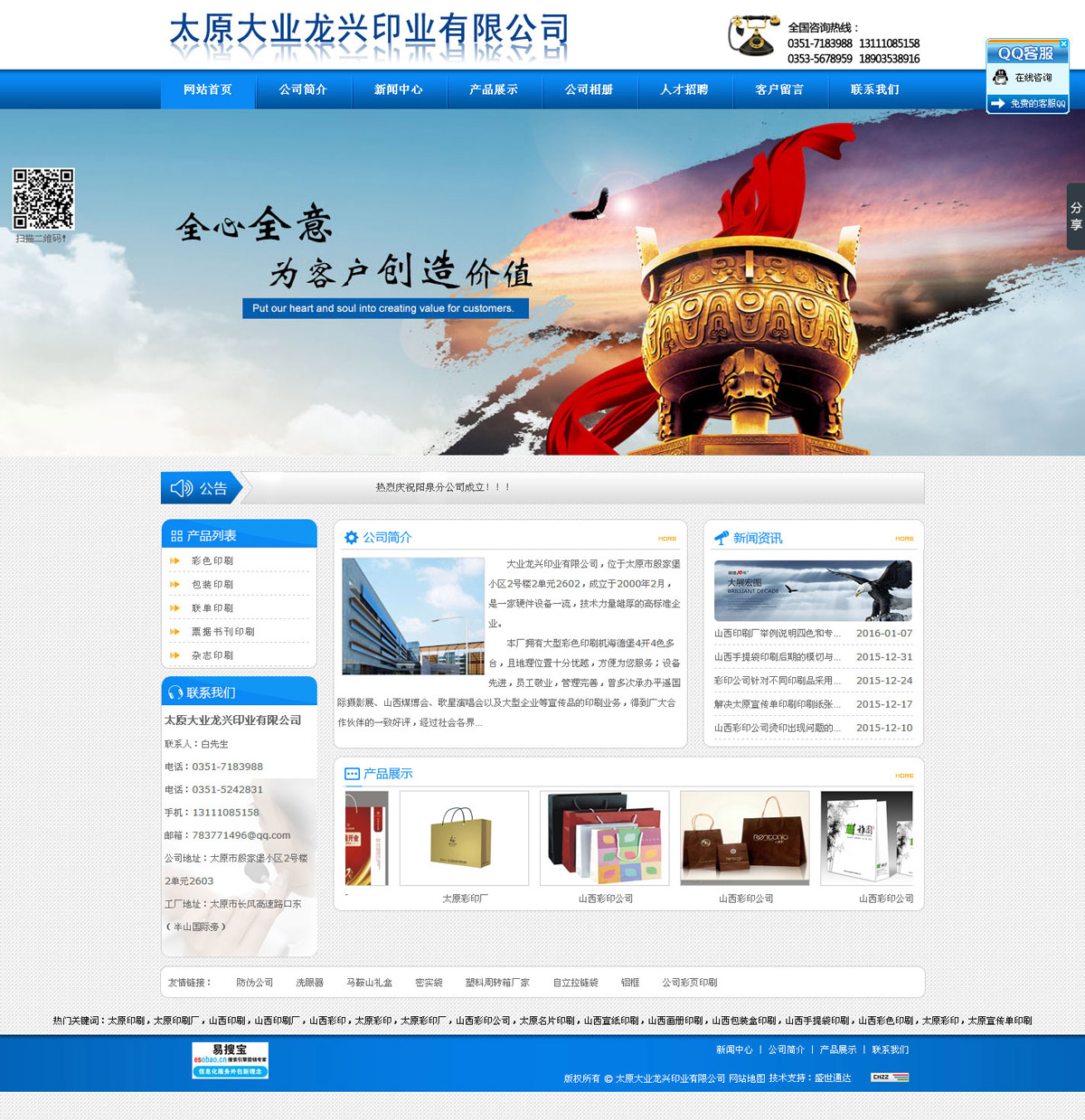Screen dimensions: 1085x1120
Task: Open 公司彩页印刷 friendly link
Action: pos(689,983)
